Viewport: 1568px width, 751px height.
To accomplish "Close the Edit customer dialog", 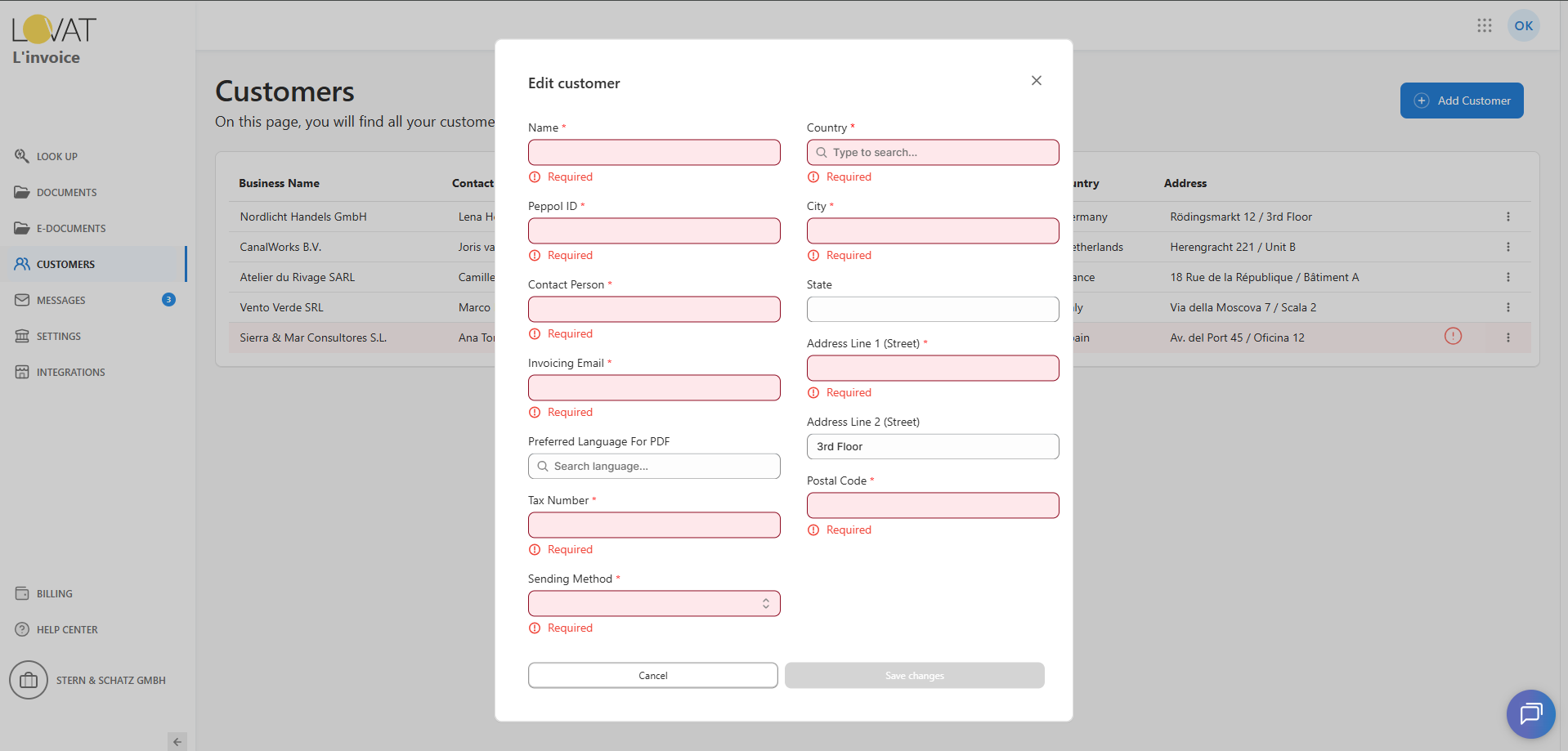I will pos(1036,80).
